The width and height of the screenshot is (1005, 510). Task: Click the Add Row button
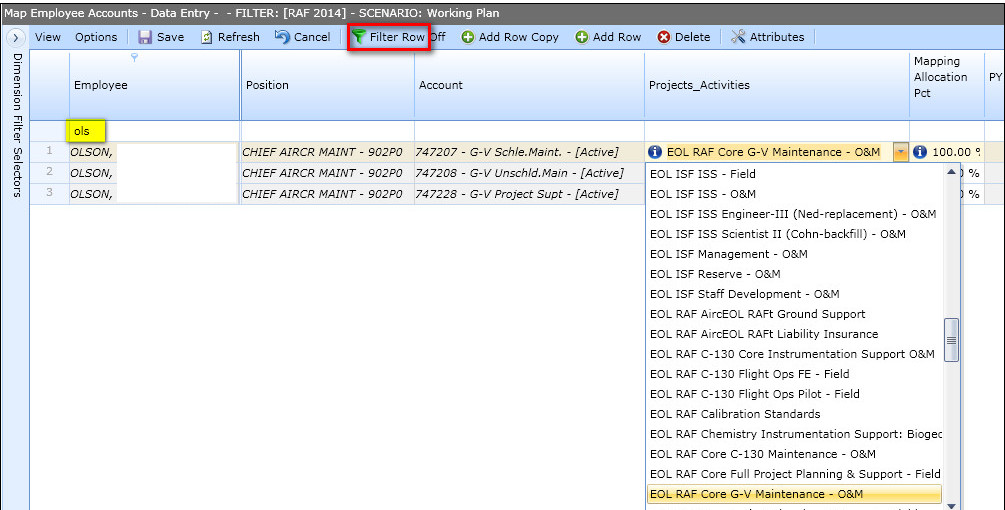point(608,37)
